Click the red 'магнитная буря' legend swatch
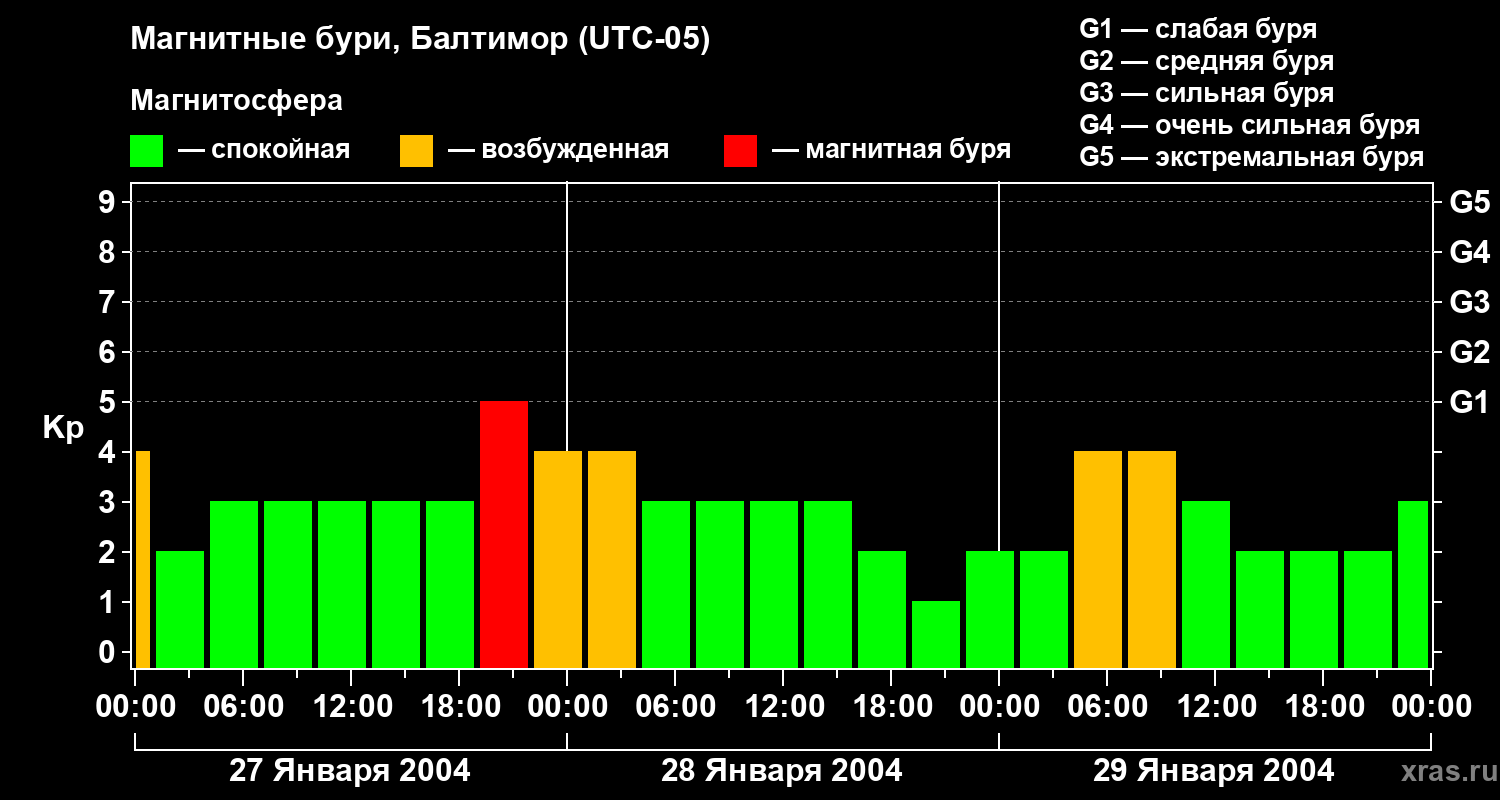 coord(740,151)
